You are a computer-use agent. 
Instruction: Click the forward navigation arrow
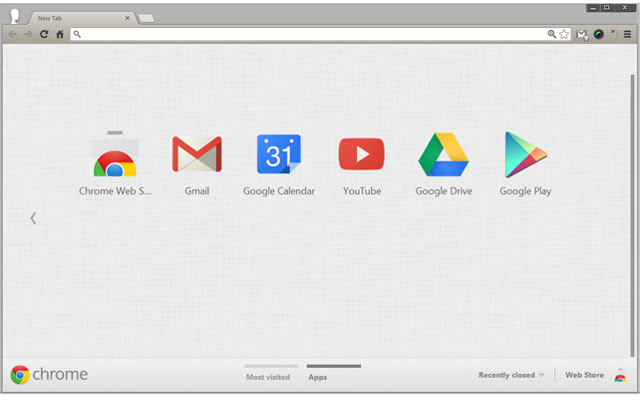[x=28, y=34]
